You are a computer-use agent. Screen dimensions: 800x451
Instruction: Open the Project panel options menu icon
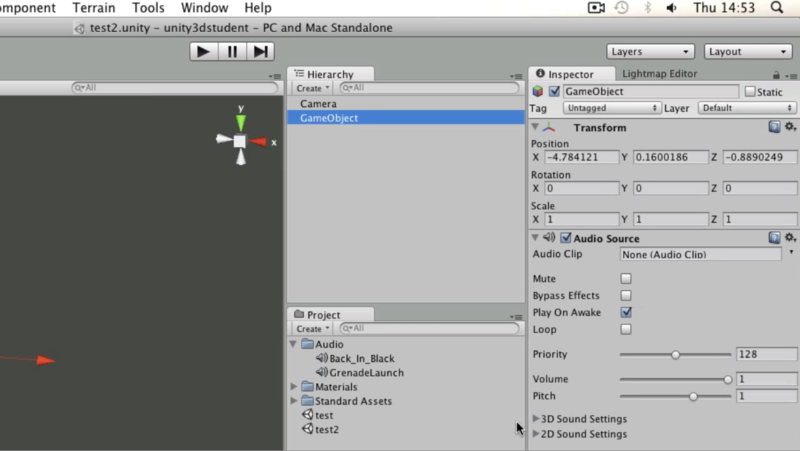(x=516, y=317)
